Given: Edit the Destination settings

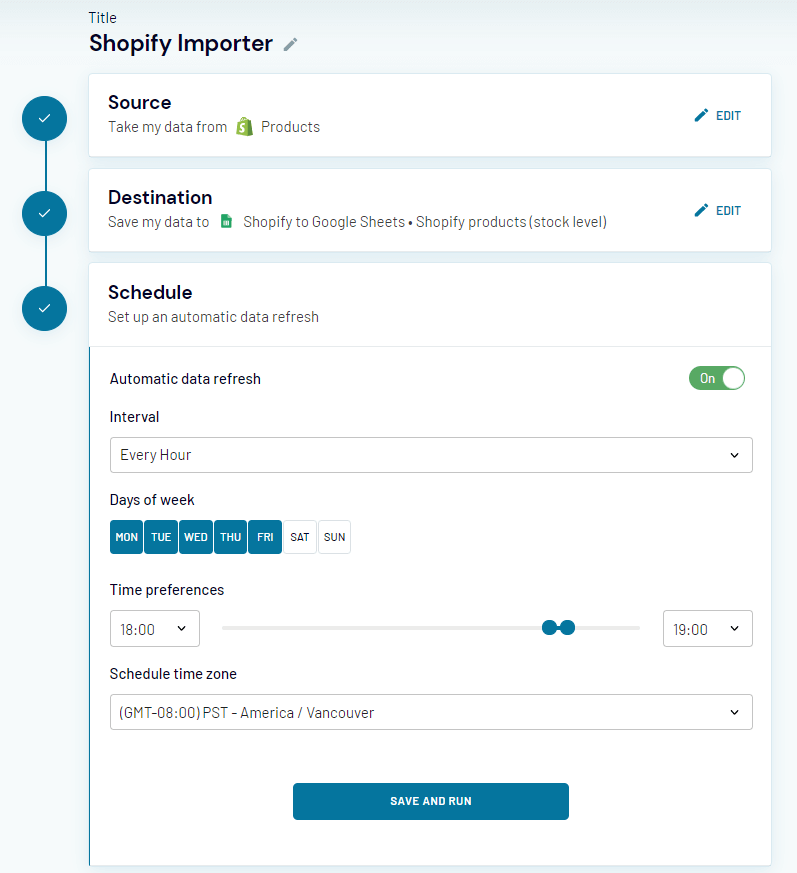Looking at the screenshot, I should pos(718,210).
